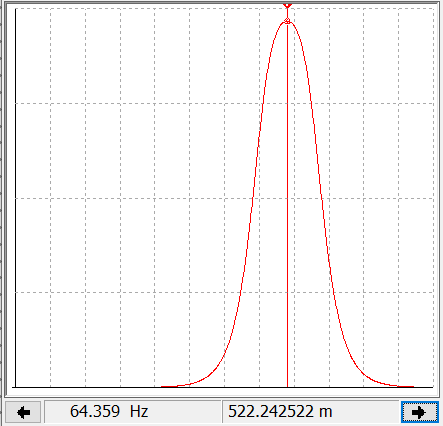443x426 pixels.
Task: Click the red cursor marker at curve peak
Action: pos(287,21)
